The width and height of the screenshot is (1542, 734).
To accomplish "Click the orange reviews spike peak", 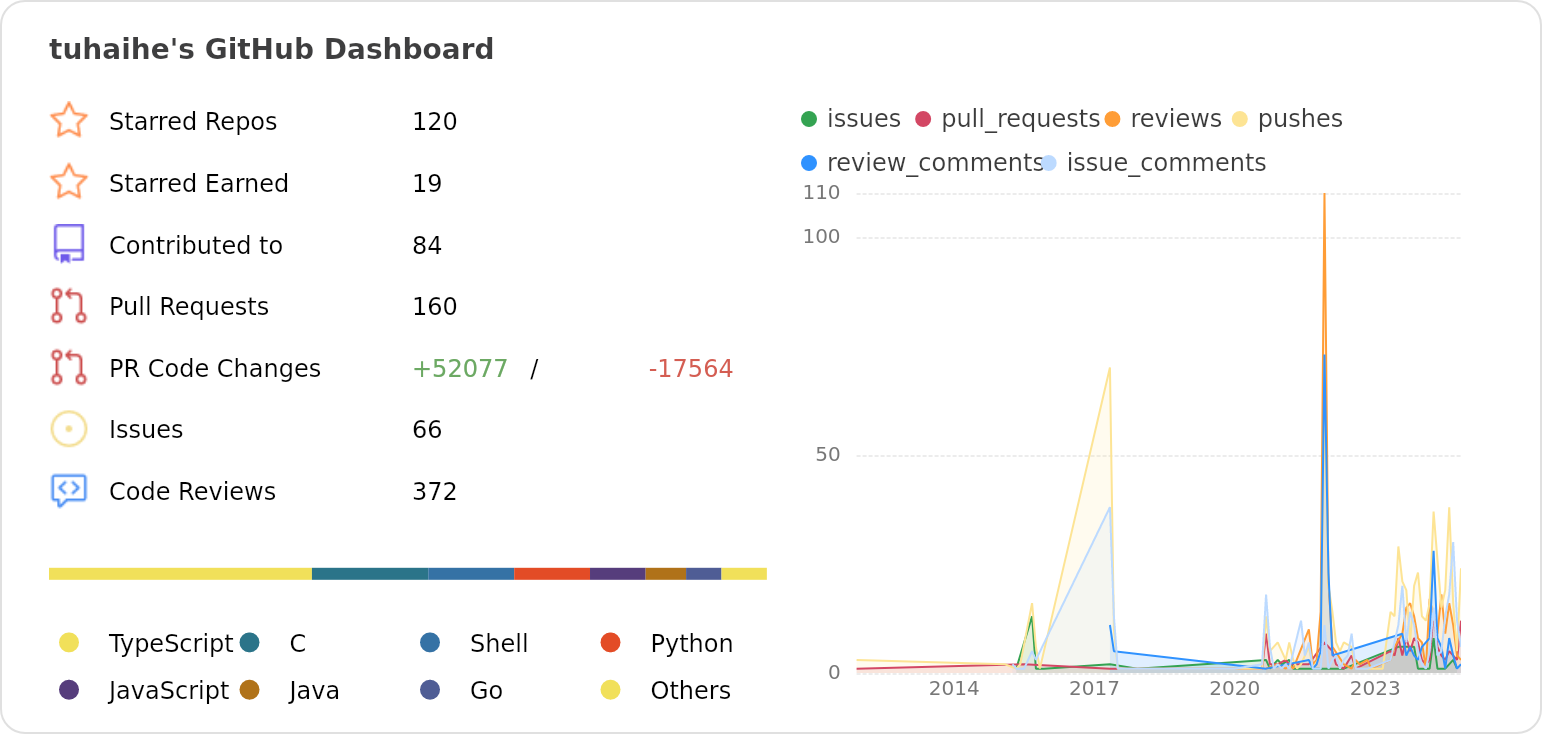I will click(x=1324, y=195).
